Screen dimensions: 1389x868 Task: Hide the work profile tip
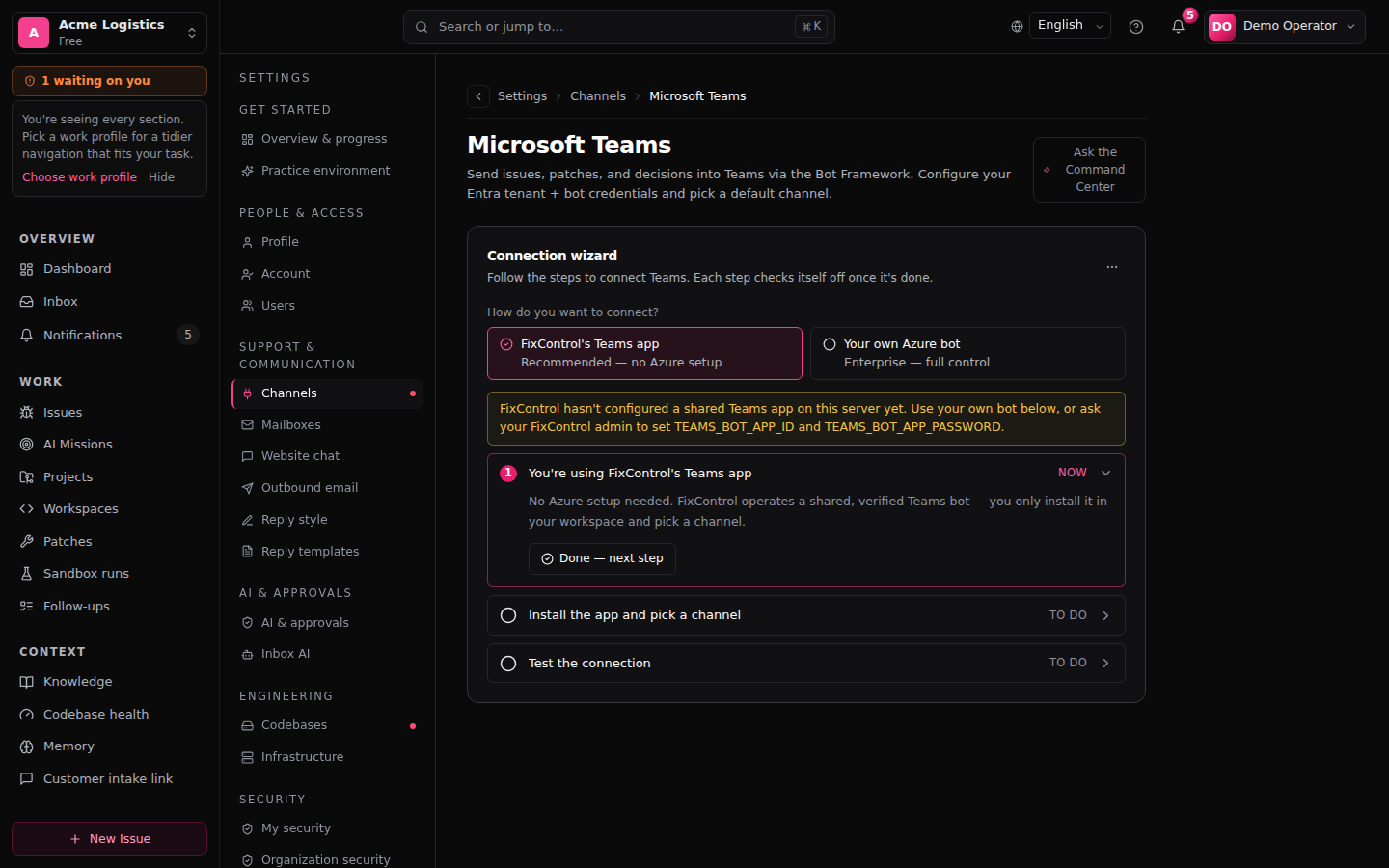coord(161,177)
